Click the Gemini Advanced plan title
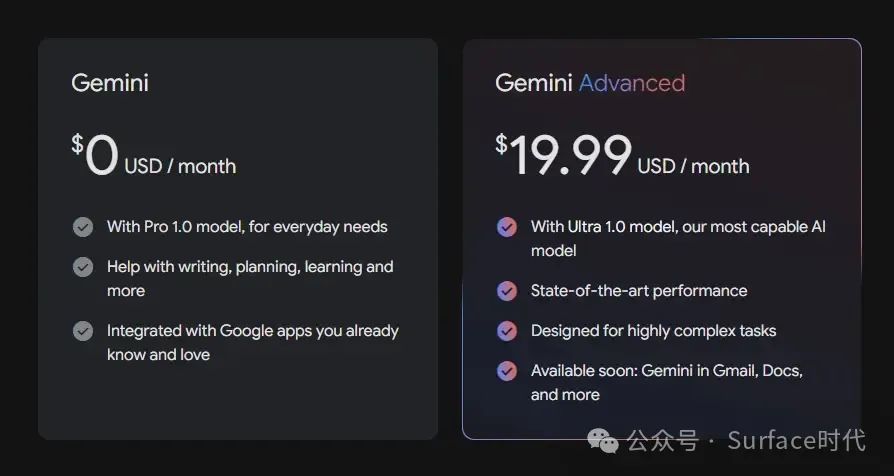Viewport: 894px width, 476px height. 590,83
